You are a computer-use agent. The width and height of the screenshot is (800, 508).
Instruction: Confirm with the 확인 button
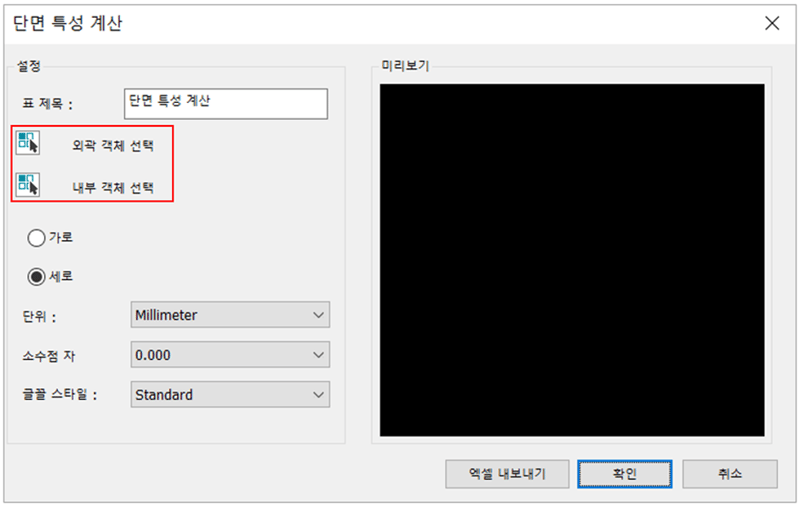624,474
